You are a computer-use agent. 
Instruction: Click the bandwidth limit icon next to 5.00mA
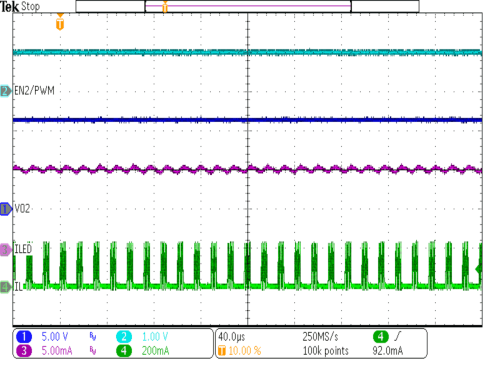93,351
